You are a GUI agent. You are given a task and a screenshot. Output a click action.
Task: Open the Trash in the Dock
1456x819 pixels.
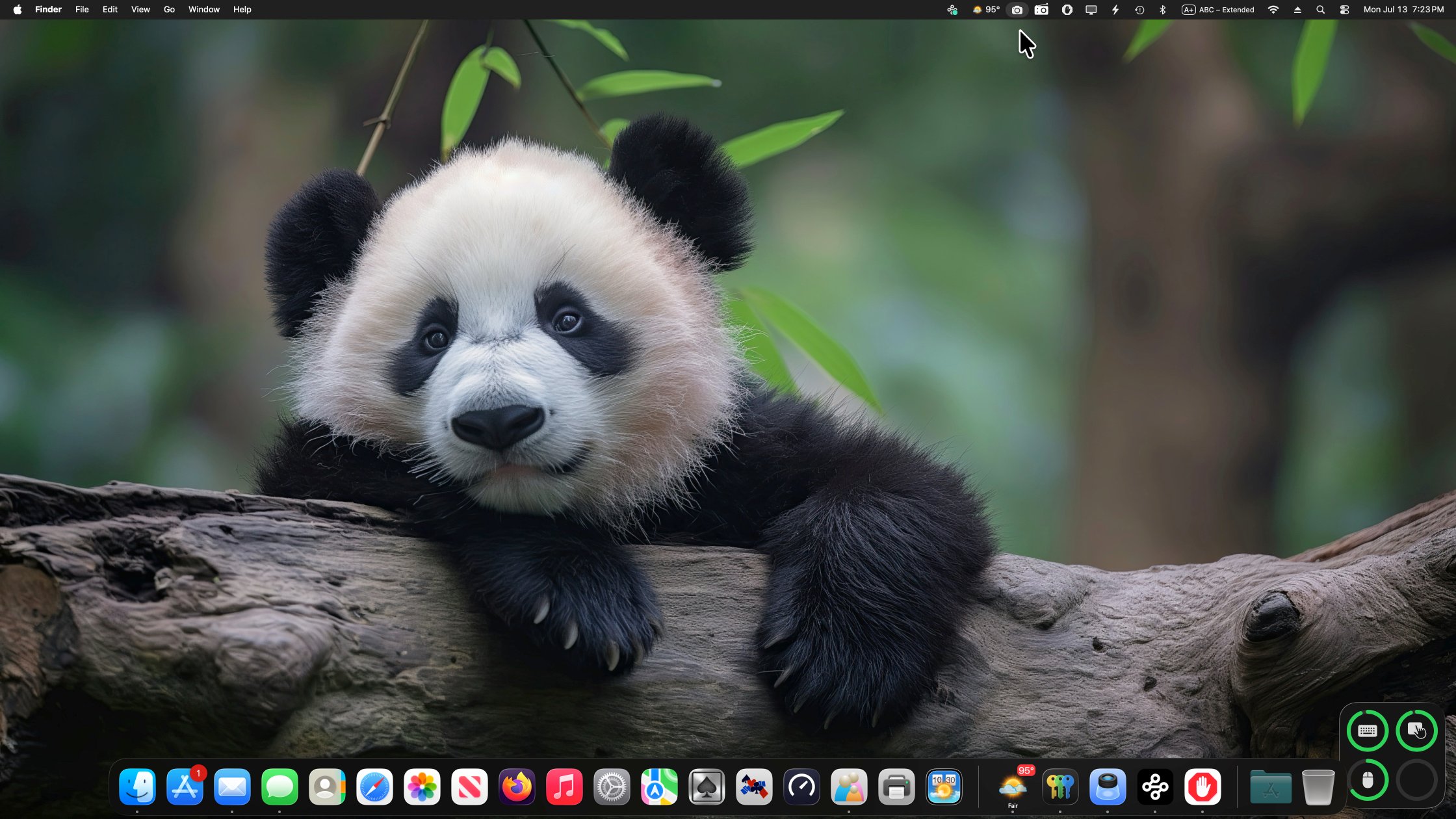point(1318,787)
